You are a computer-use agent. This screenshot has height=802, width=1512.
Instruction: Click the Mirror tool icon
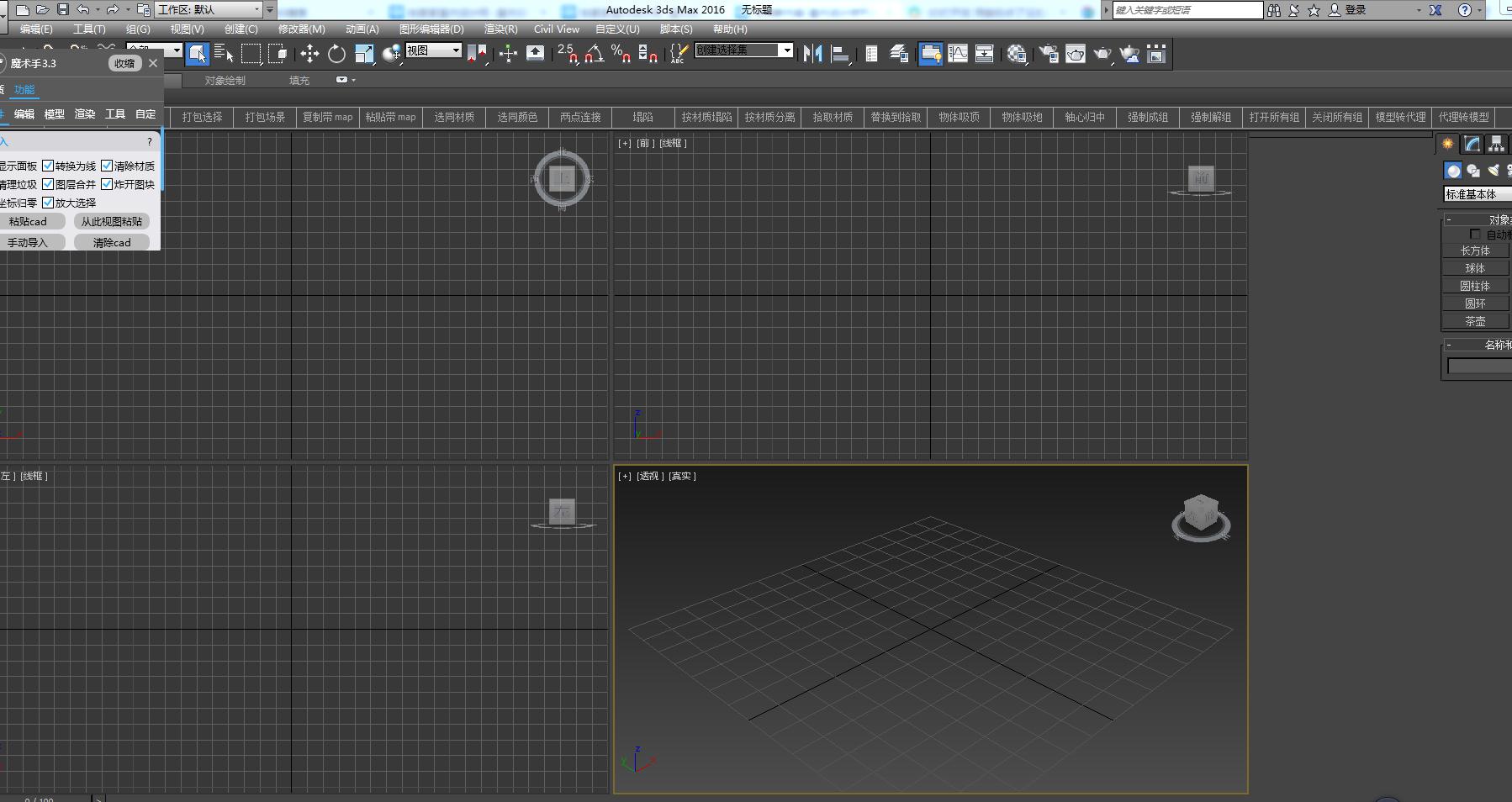point(812,54)
